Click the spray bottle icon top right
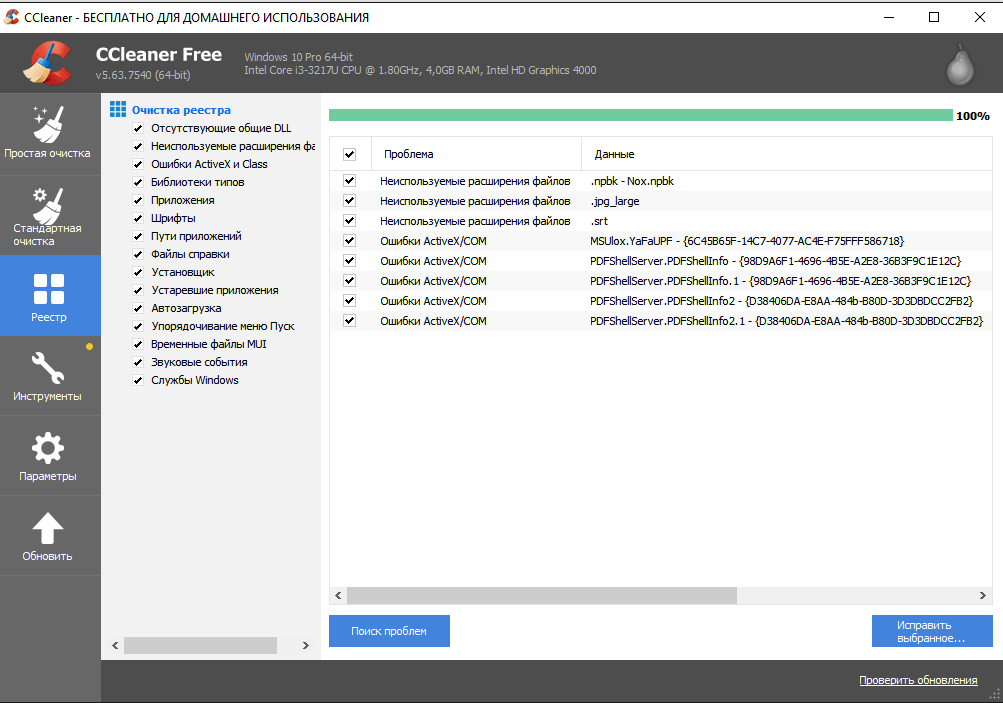Viewport: 1003px width, 703px height. (958, 63)
